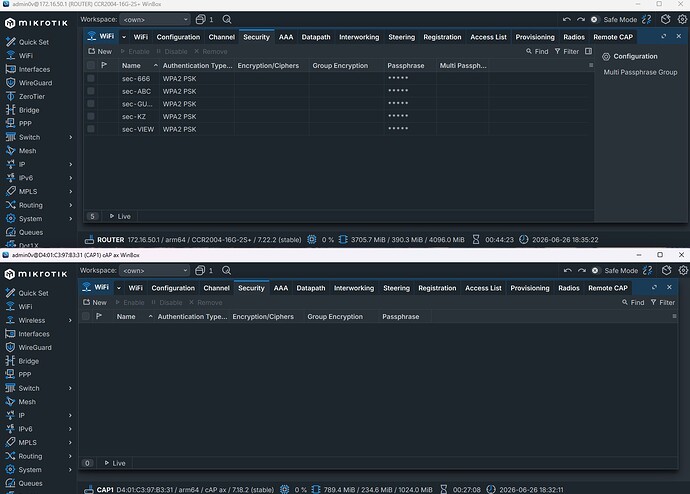Switch to the Datapath tab in the CAP1 window

pos(311,288)
